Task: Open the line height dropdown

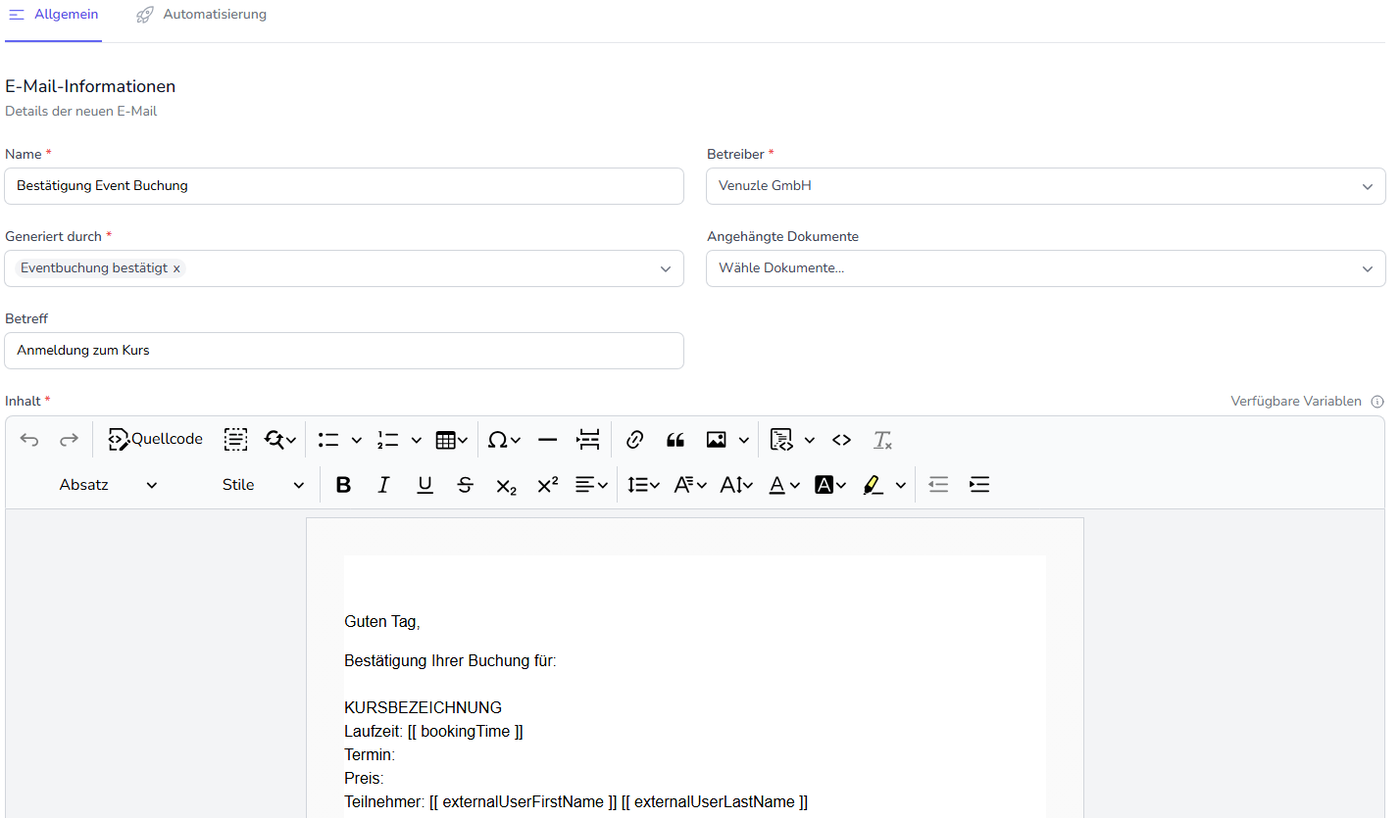Action: (x=643, y=485)
